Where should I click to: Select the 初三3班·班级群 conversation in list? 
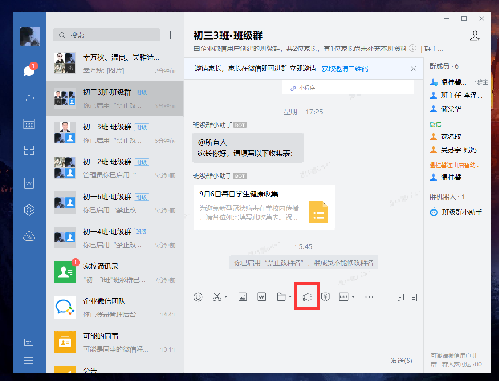[115, 98]
